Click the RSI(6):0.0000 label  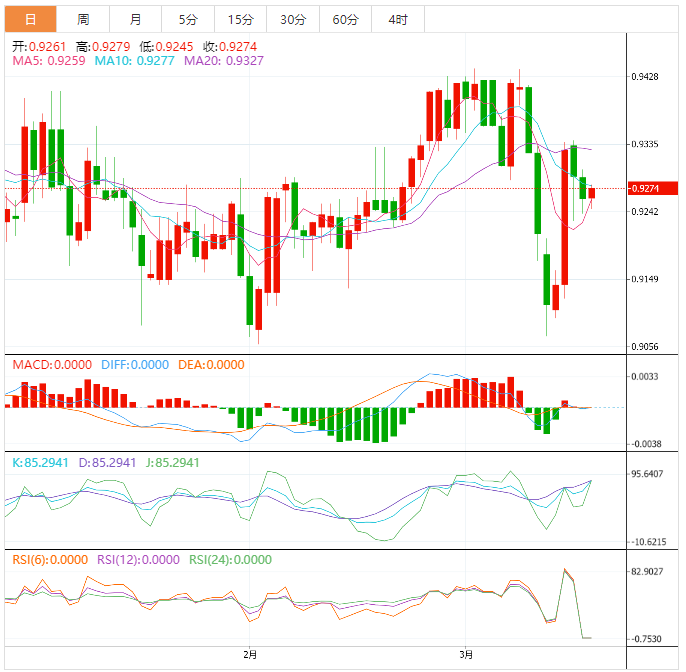[50, 560]
